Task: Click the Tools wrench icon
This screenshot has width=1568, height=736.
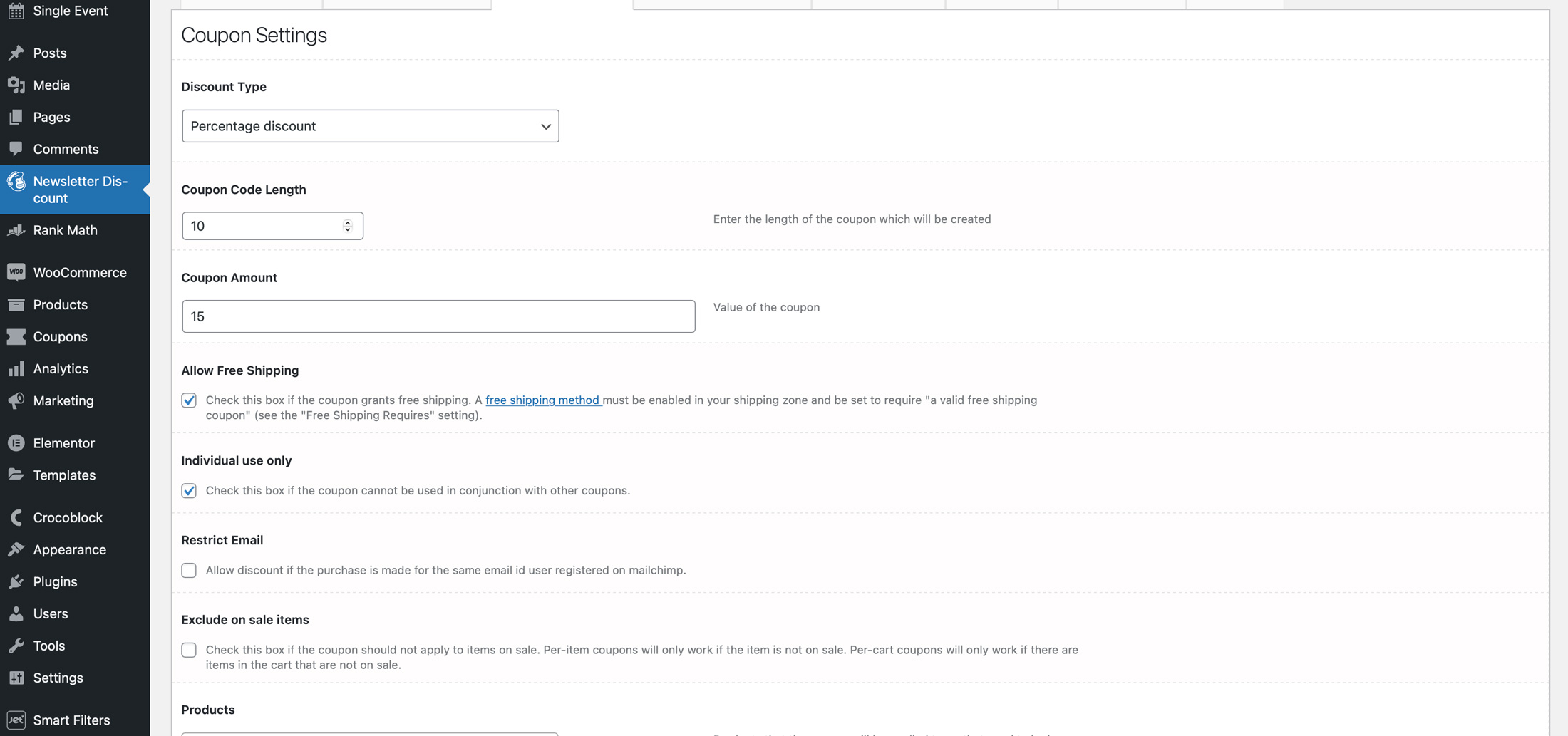Action: [16, 646]
